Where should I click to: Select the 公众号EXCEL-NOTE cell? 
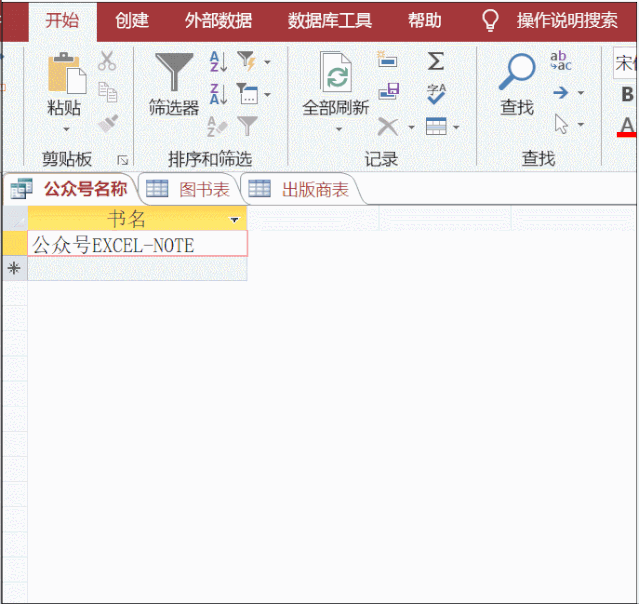[137, 244]
